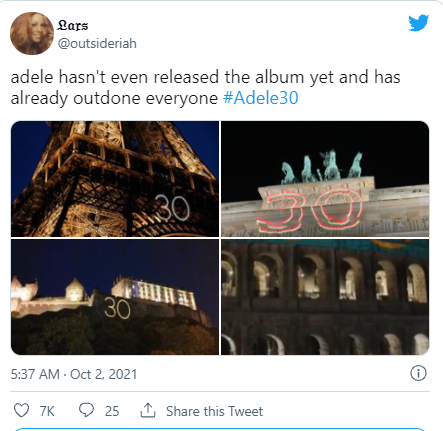This screenshot has width=443, height=431.
Task: Open the Colosseum arches photo
Action: 325,297
